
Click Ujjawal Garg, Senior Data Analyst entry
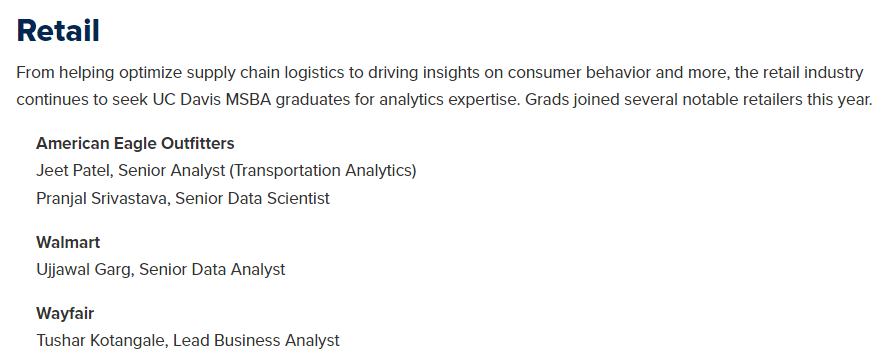161,269
